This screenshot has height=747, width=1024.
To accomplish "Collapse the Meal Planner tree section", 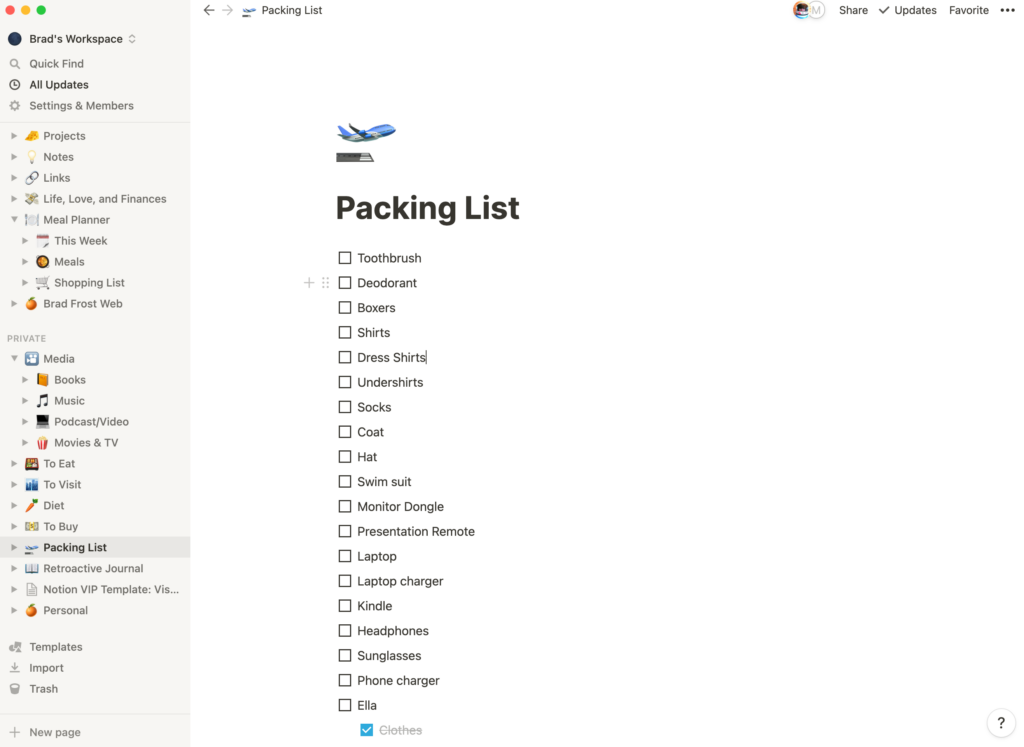I will pyautogui.click(x=14, y=220).
